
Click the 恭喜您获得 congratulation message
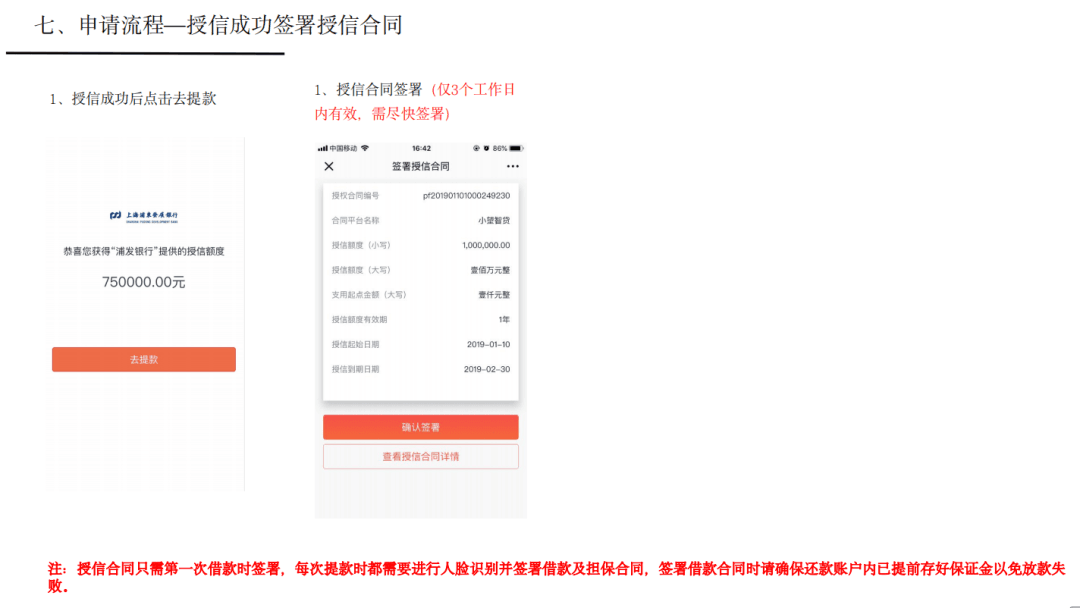click(144, 251)
